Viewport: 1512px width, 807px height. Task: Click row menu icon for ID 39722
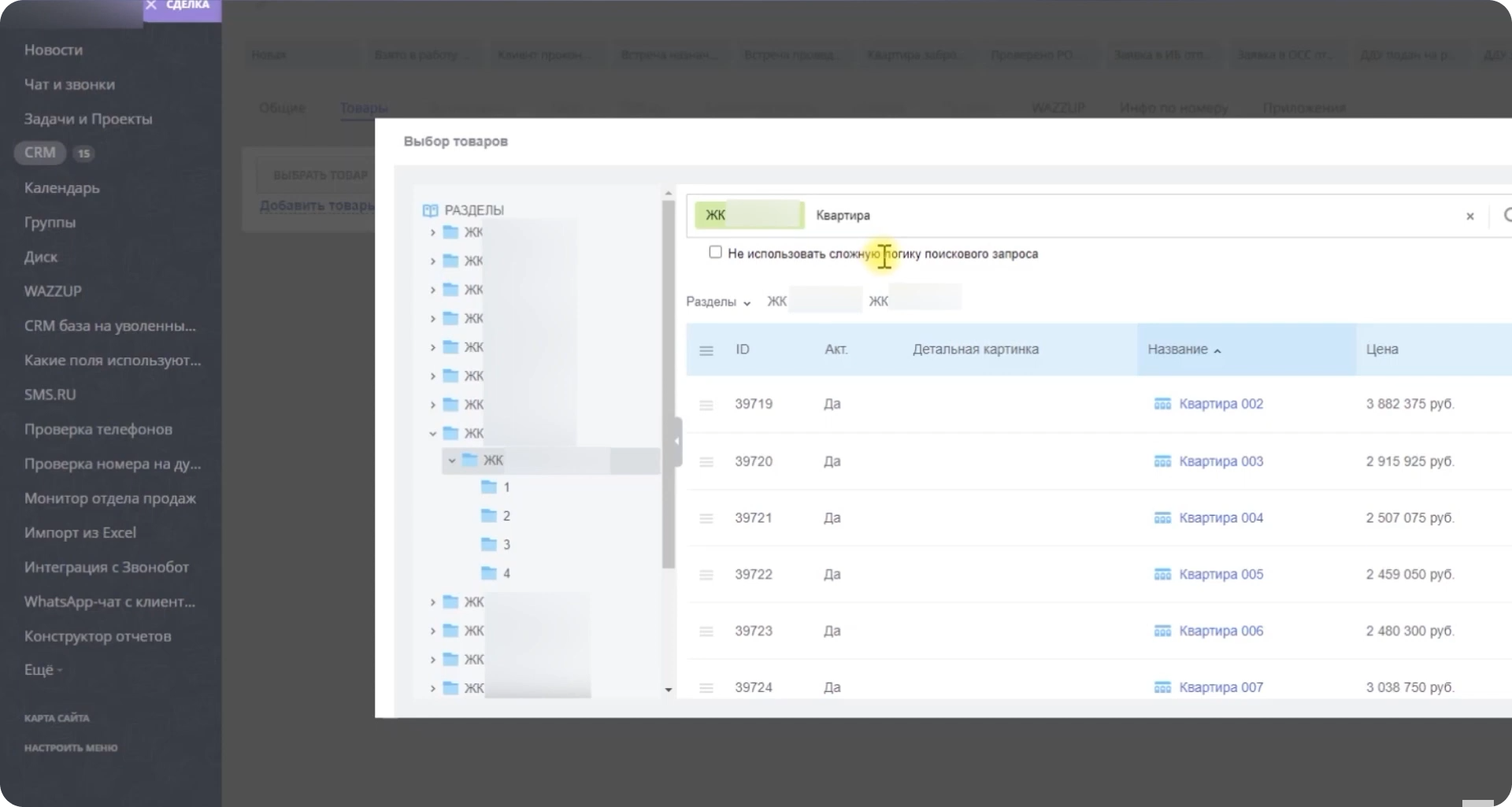tap(706, 576)
